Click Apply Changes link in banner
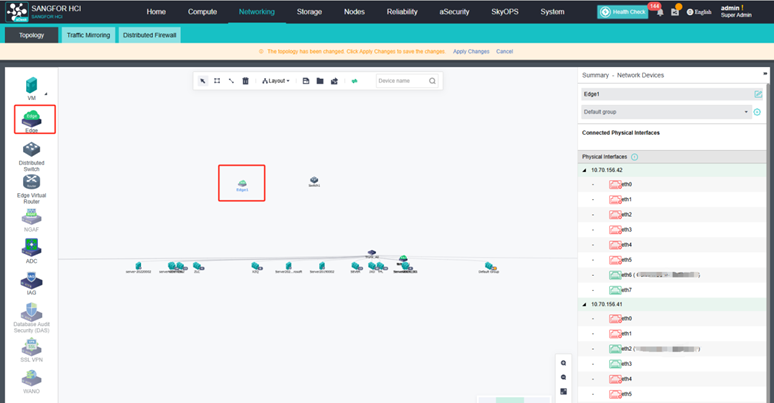Screen dimensions: 774x403 click(471, 51)
